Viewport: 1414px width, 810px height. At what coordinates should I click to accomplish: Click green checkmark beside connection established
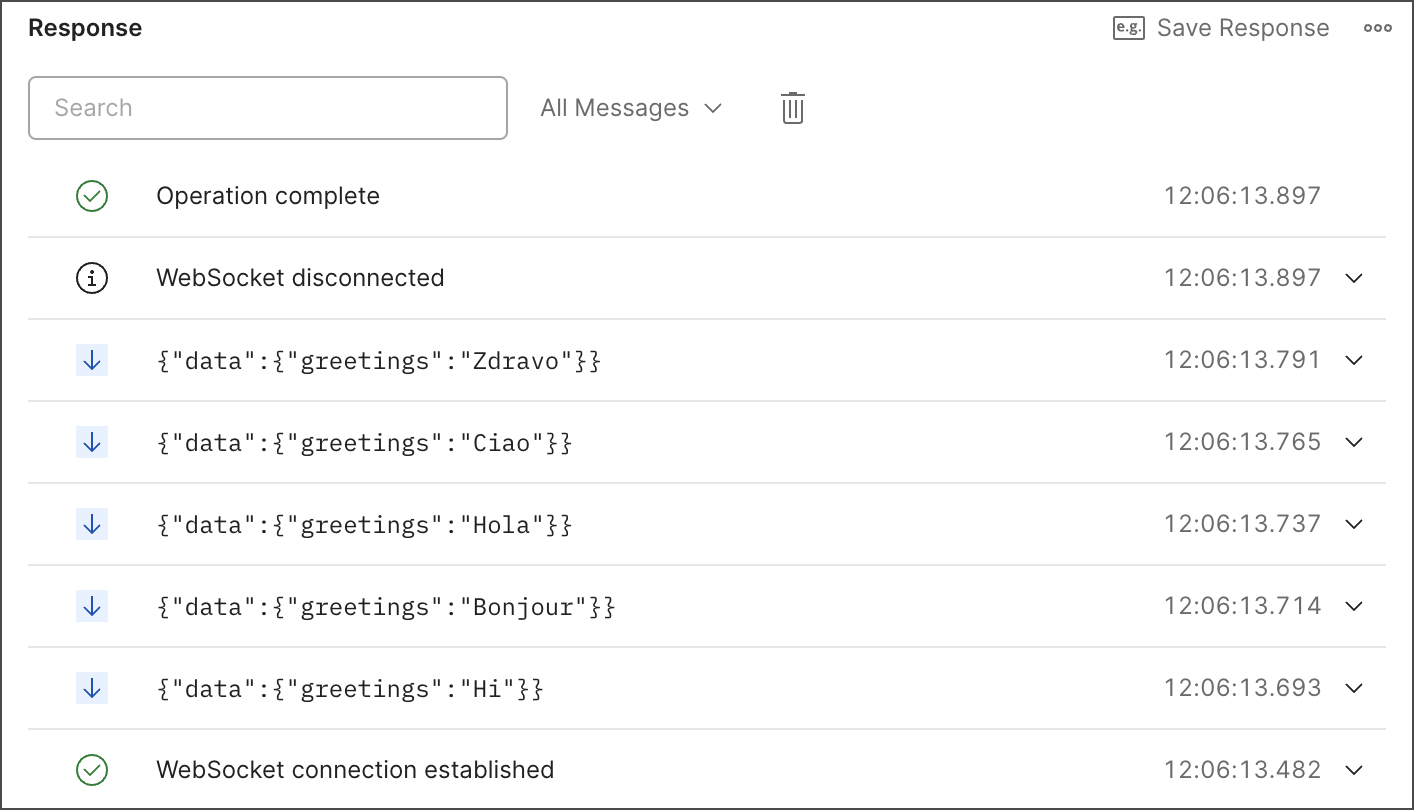pyautogui.click(x=92, y=770)
